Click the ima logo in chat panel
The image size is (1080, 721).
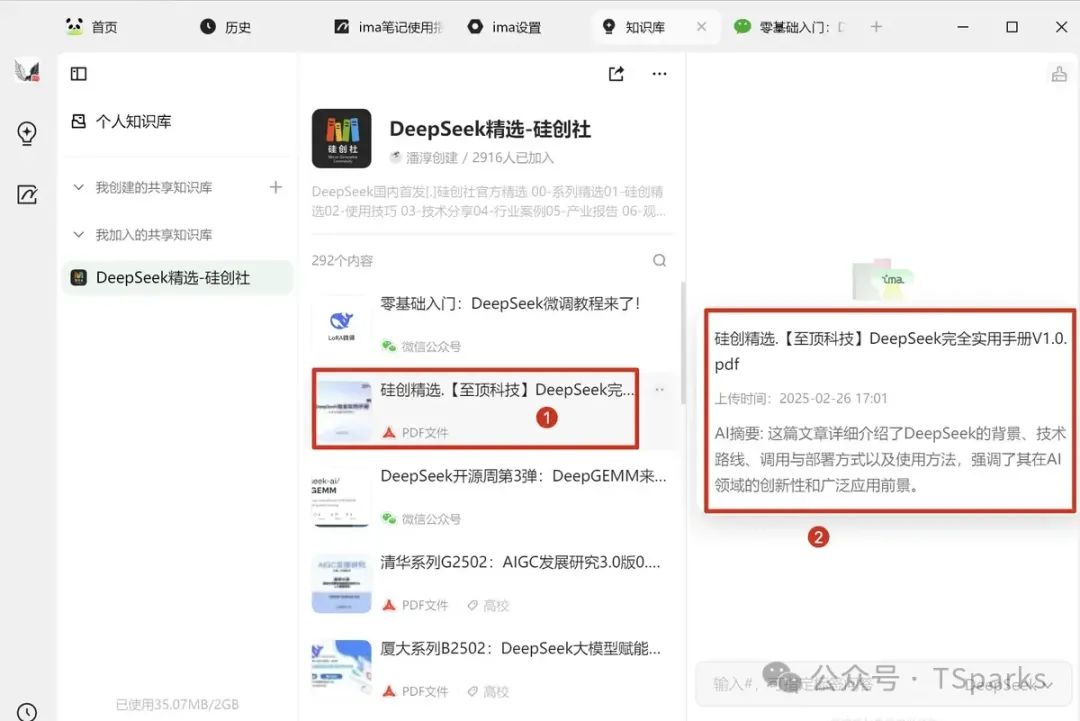coord(882,279)
